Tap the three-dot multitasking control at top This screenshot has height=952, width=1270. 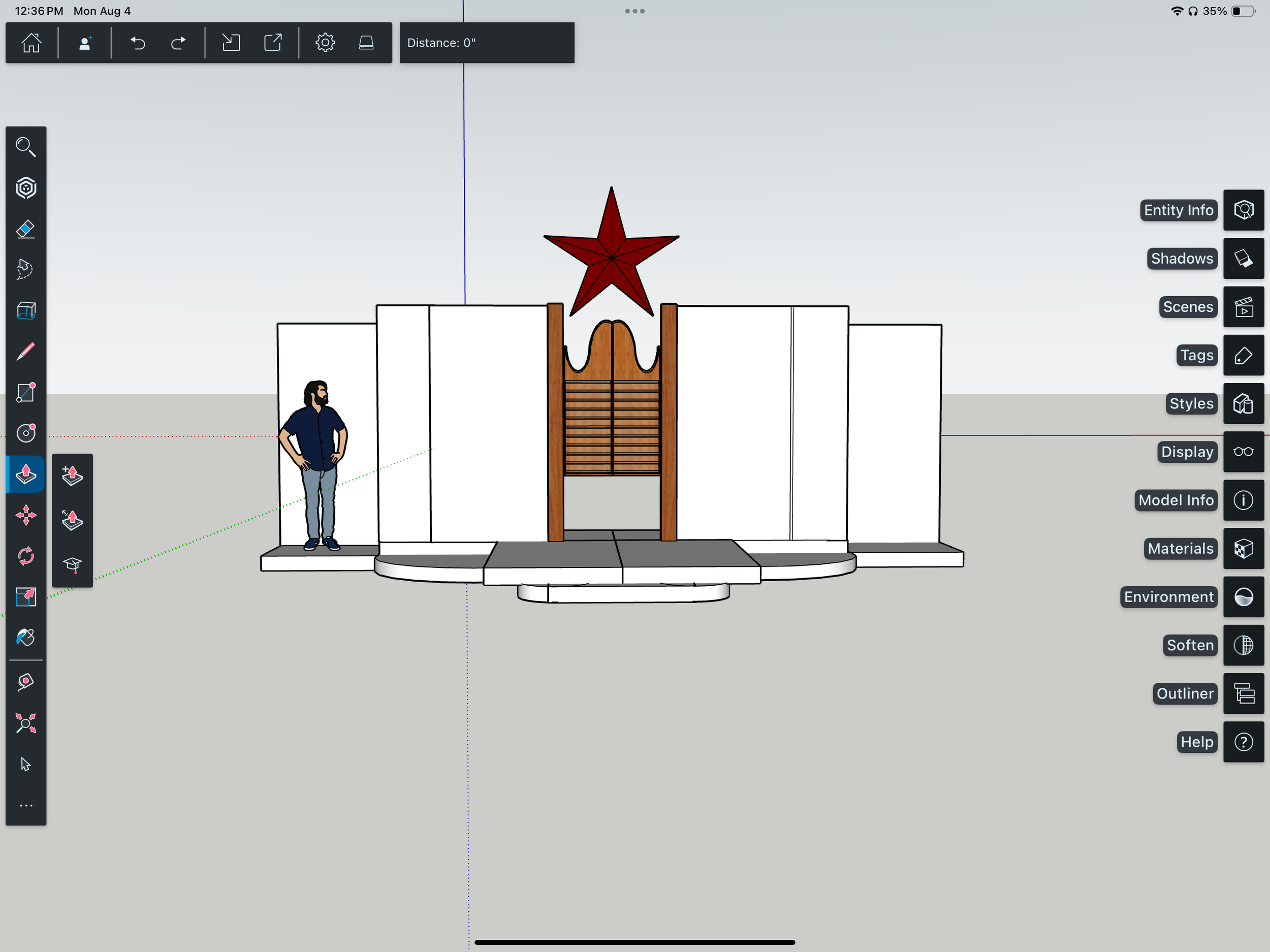[x=635, y=11]
